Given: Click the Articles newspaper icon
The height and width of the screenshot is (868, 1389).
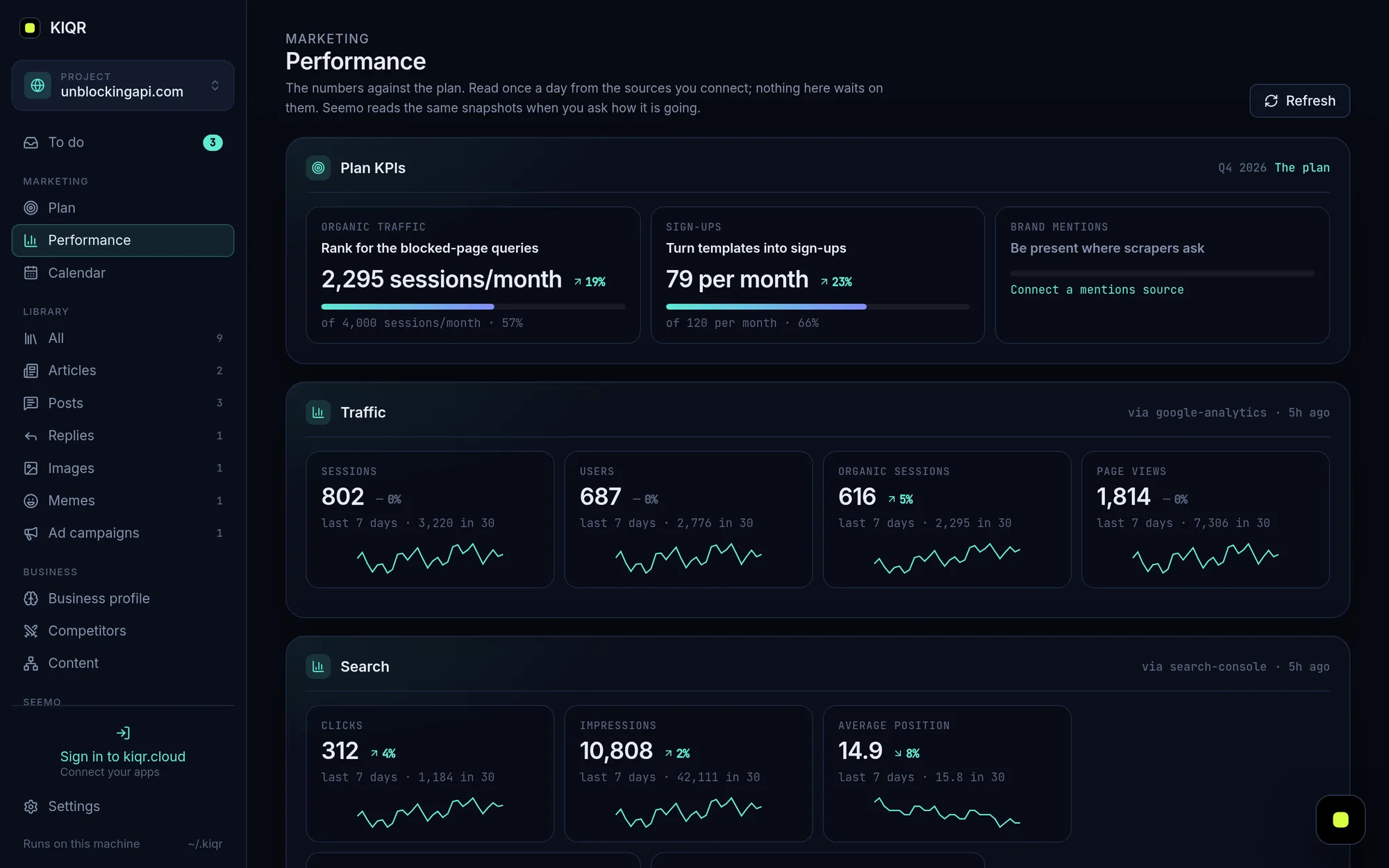Looking at the screenshot, I should pyautogui.click(x=31, y=371).
